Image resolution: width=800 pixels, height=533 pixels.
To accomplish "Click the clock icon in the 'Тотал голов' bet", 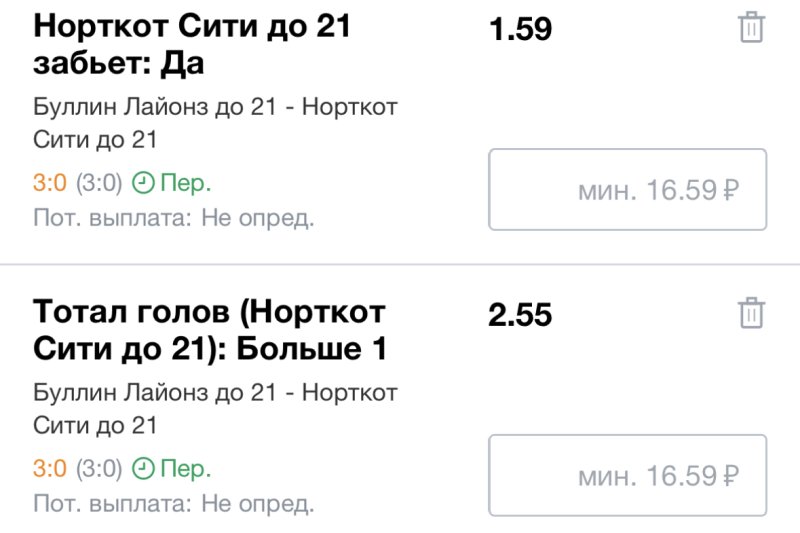I will (x=145, y=469).
